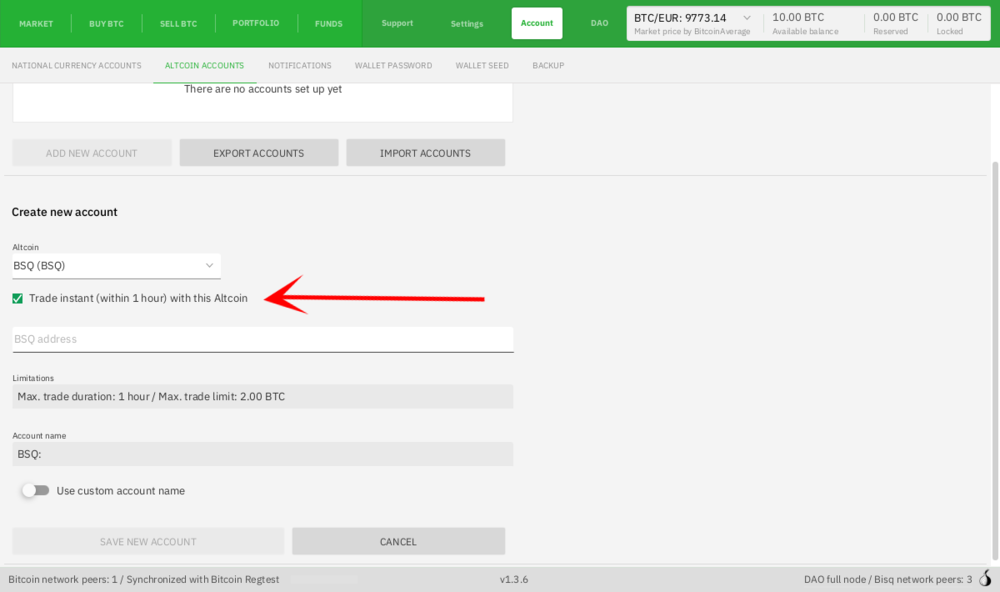Select the Backup tab
The width and height of the screenshot is (1000, 592).
(x=548, y=66)
